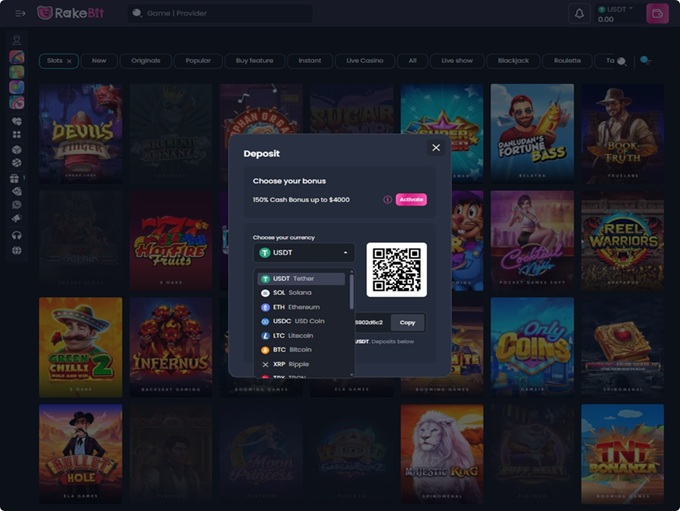Open the notifications bell
680x511 pixels.
tap(579, 14)
